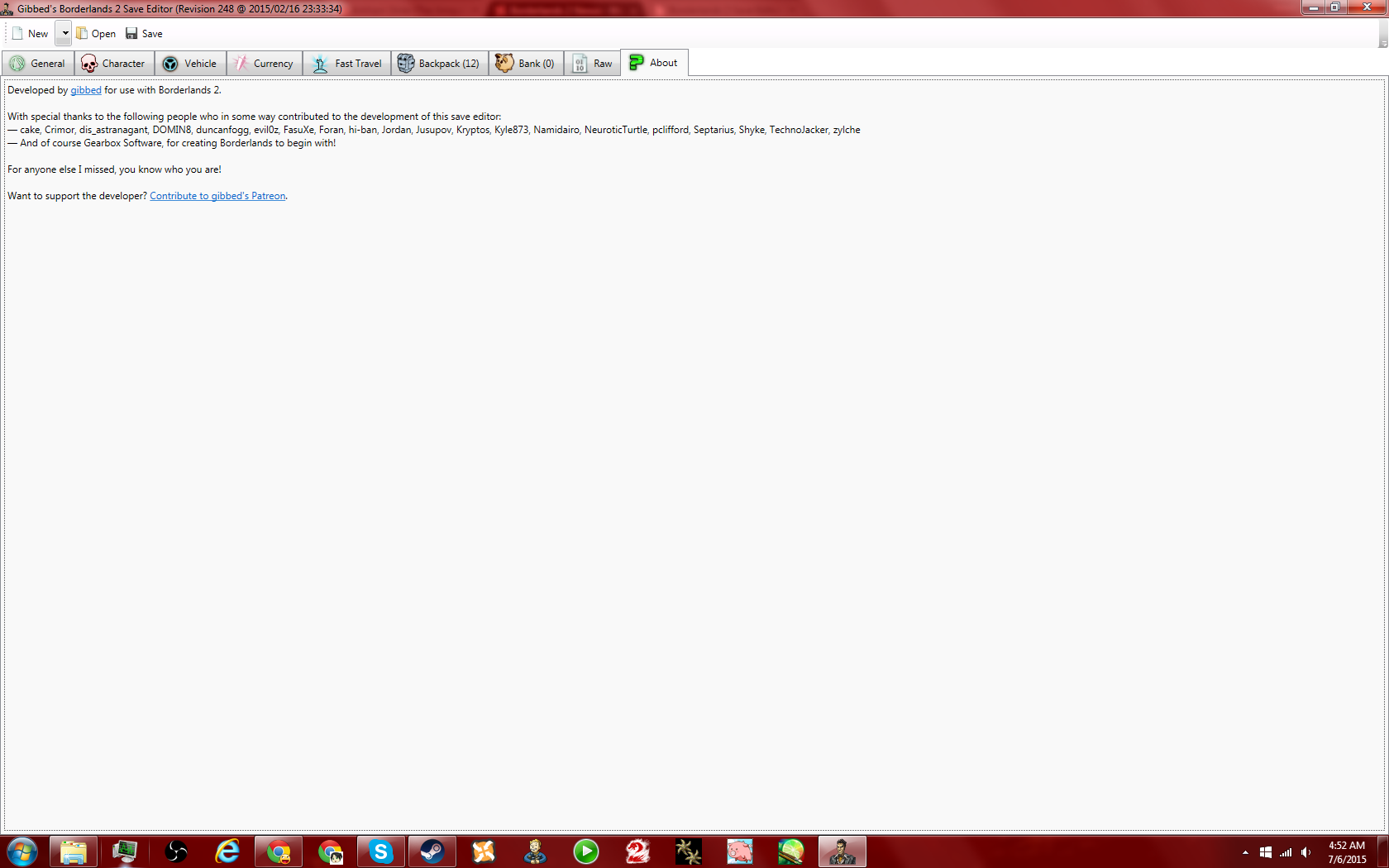This screenshot has height=868, width=1389.
Task: Click the app icon in the title bar
Action: (x=7, y=8)
